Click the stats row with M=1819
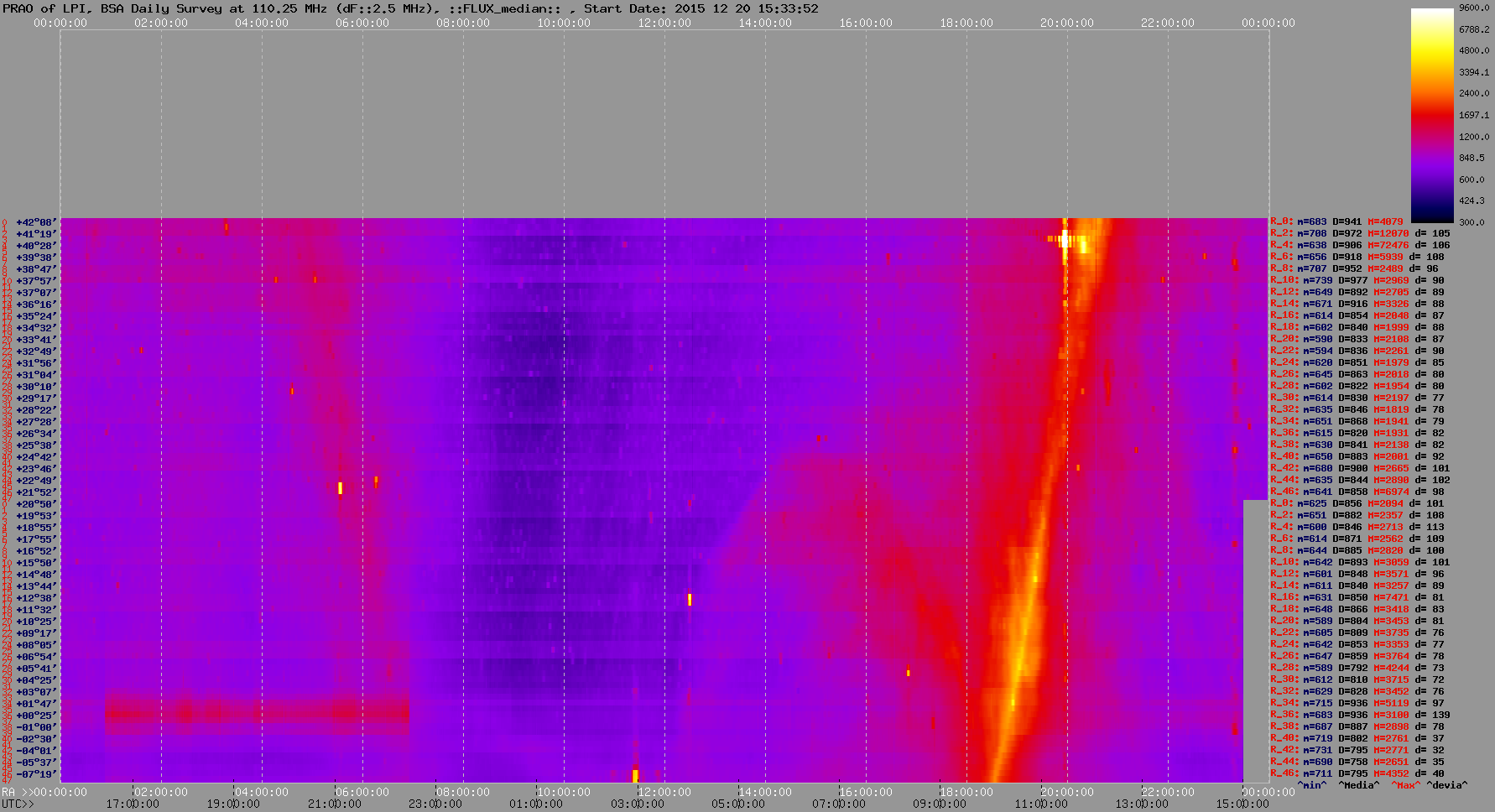The image size is (1495, 812). click(1357, 410)
